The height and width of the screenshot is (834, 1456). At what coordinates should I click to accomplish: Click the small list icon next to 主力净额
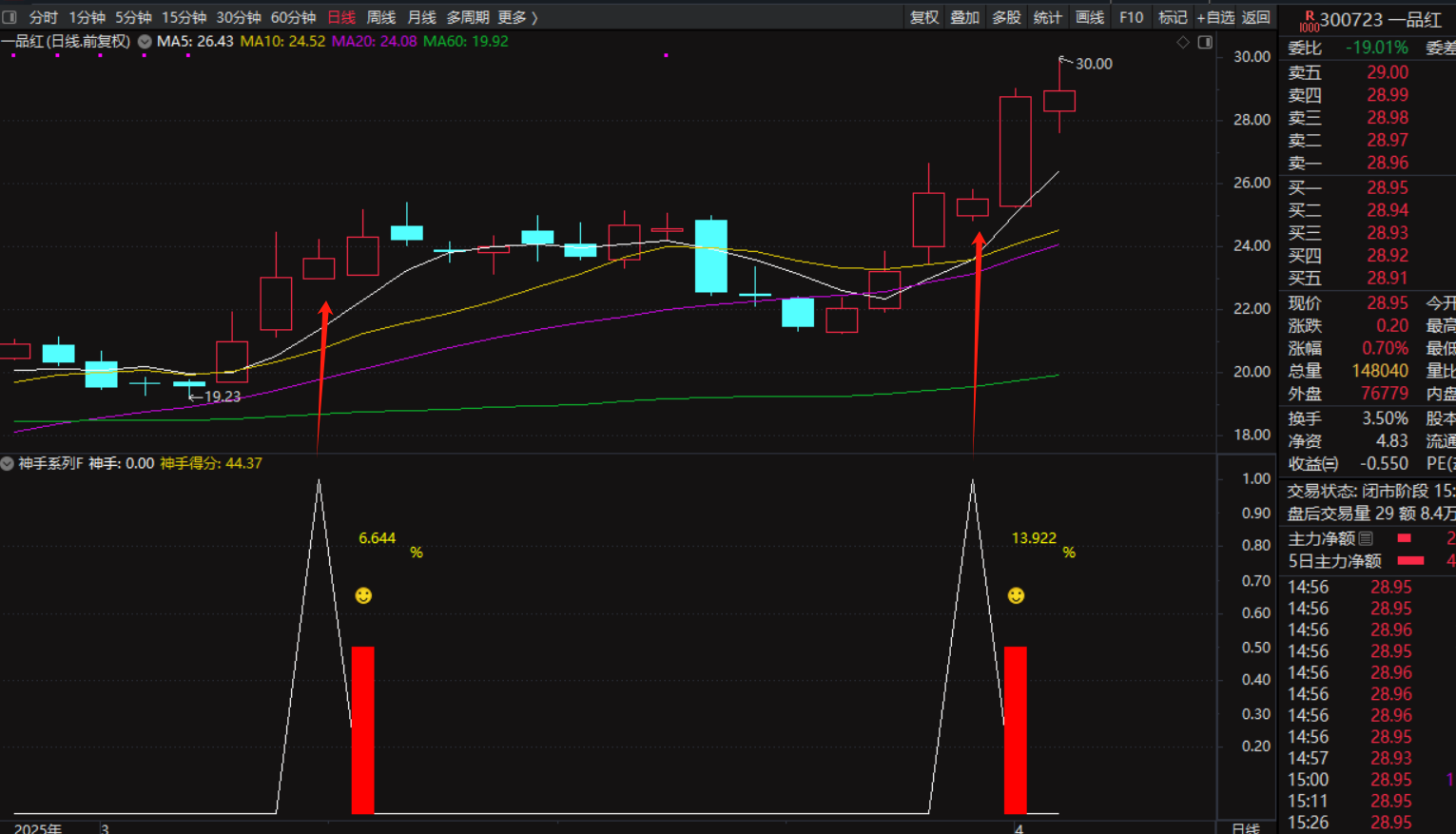pyautogui.click(x=1367, y=538)
